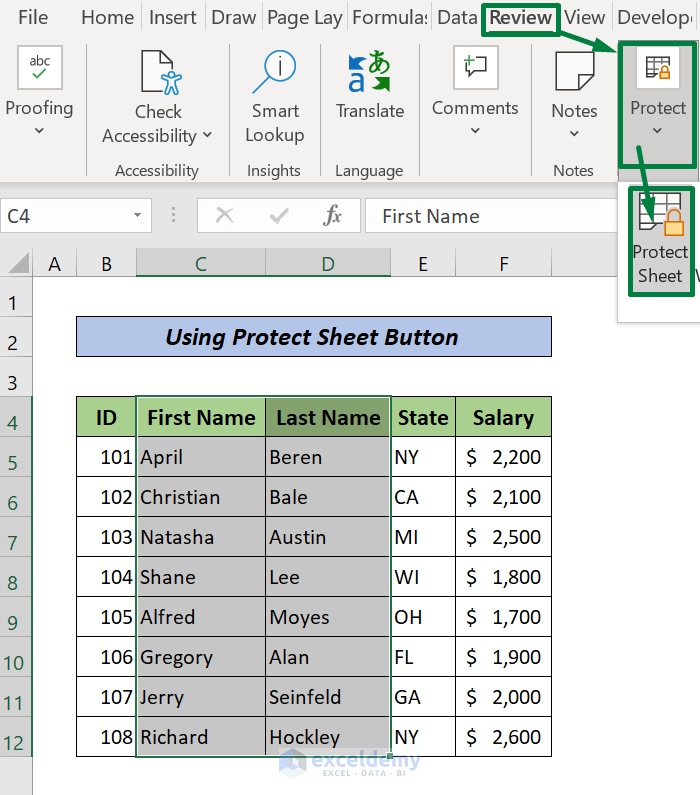Click the cell containing April
The image size is (700, 795).
point(201,457)
